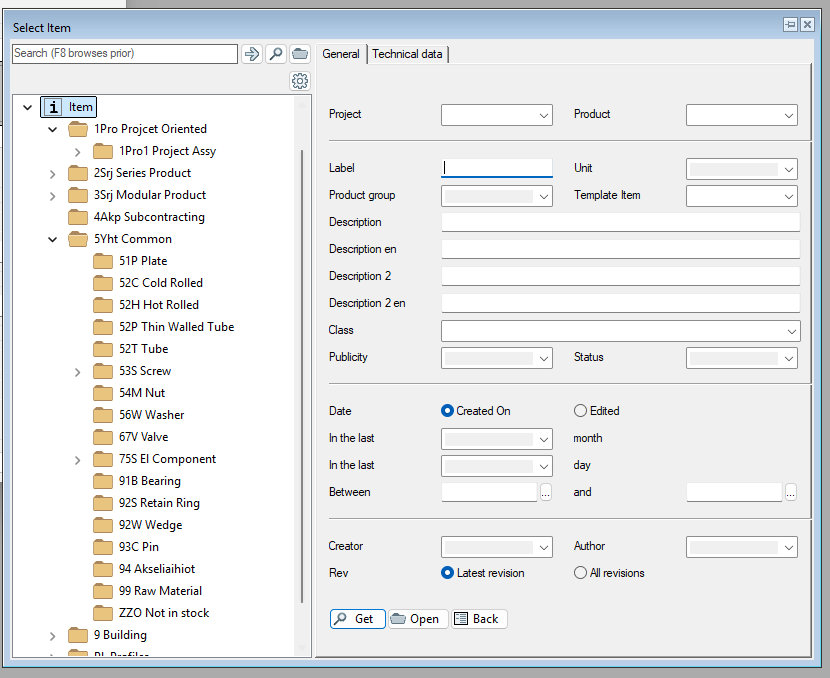
Task: Click into the Description input field
Action: (x=620, y=222)
